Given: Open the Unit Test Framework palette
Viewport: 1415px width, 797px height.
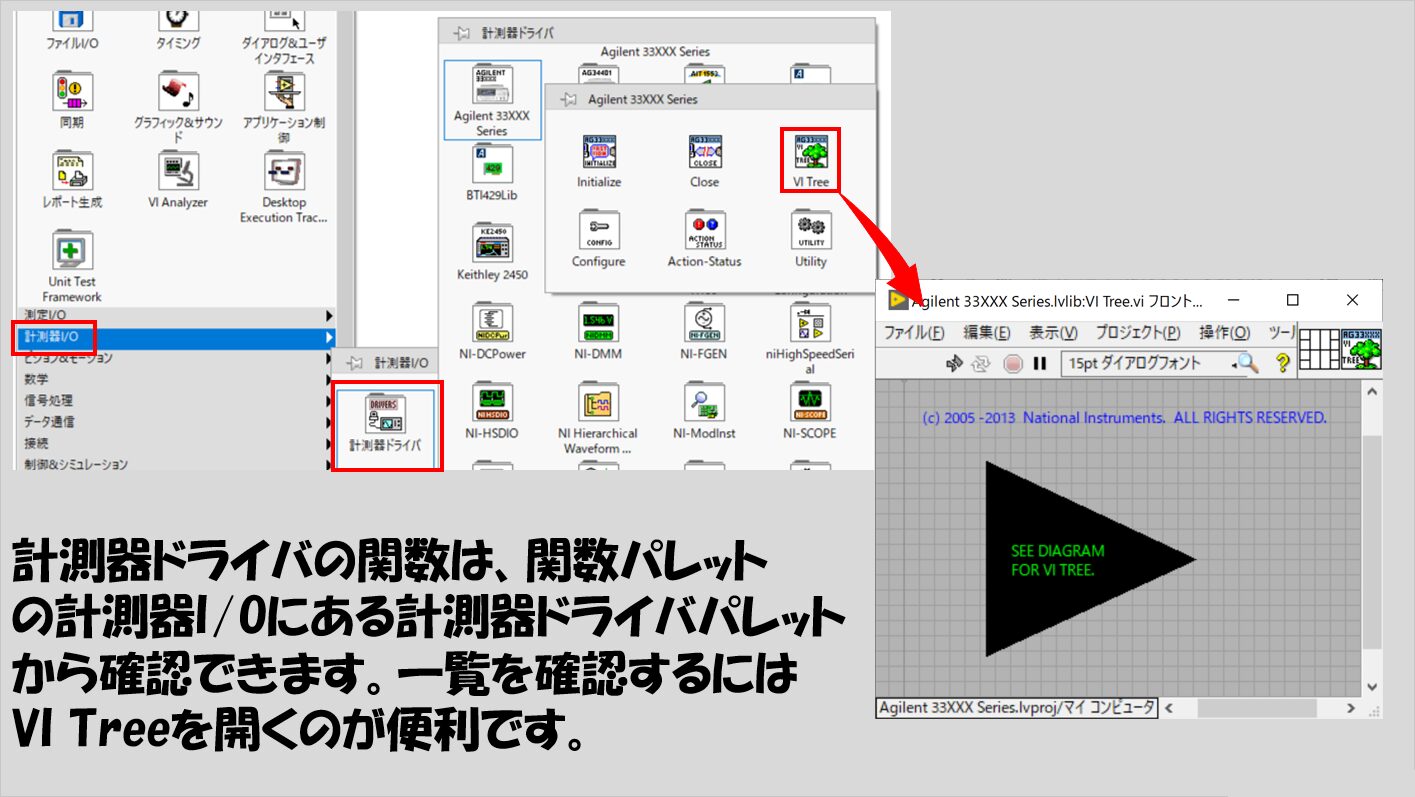Looking at the screenshot, I should (73, 250).
